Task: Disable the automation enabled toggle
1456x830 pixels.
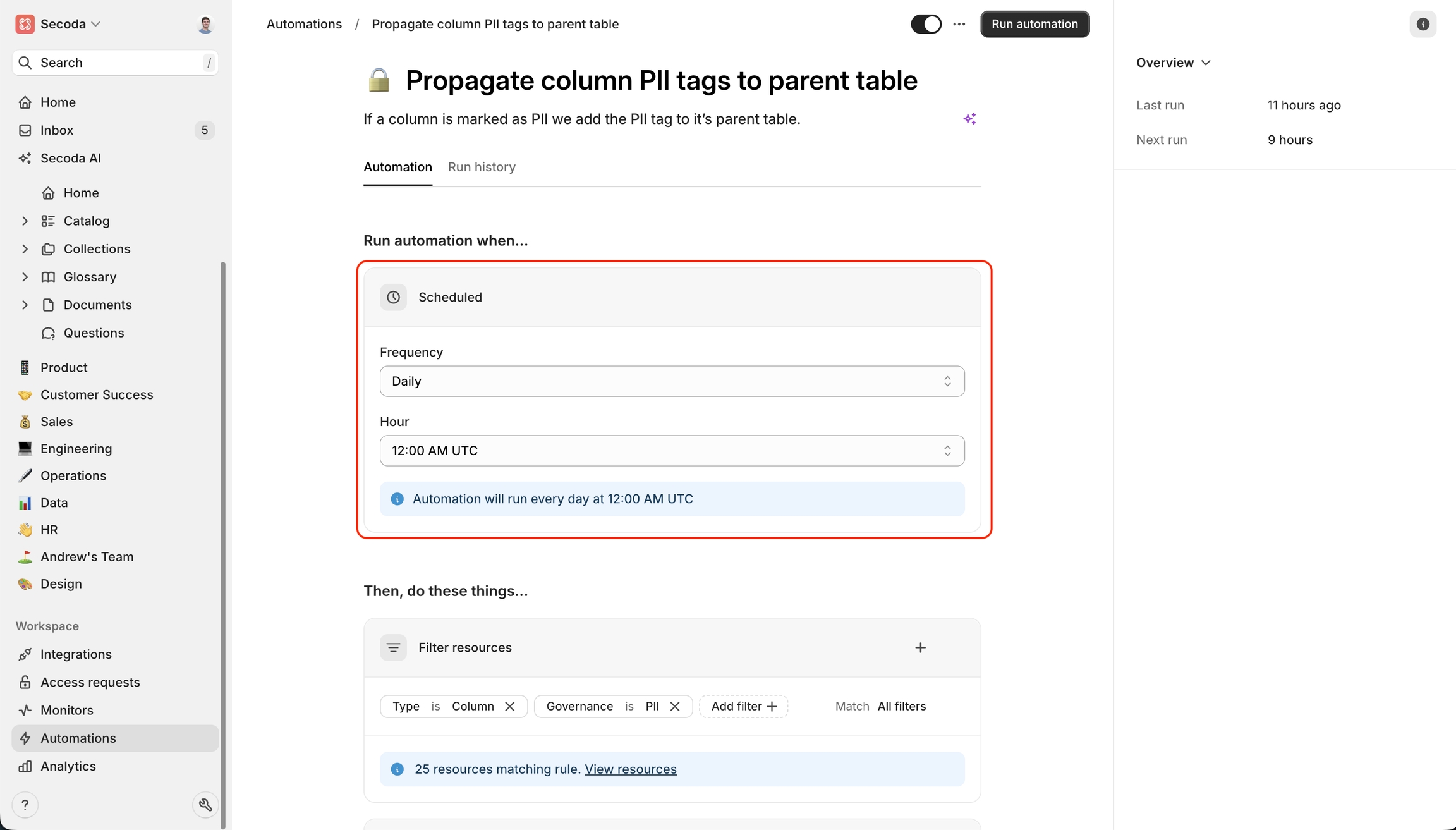Action: click(926, 24)
